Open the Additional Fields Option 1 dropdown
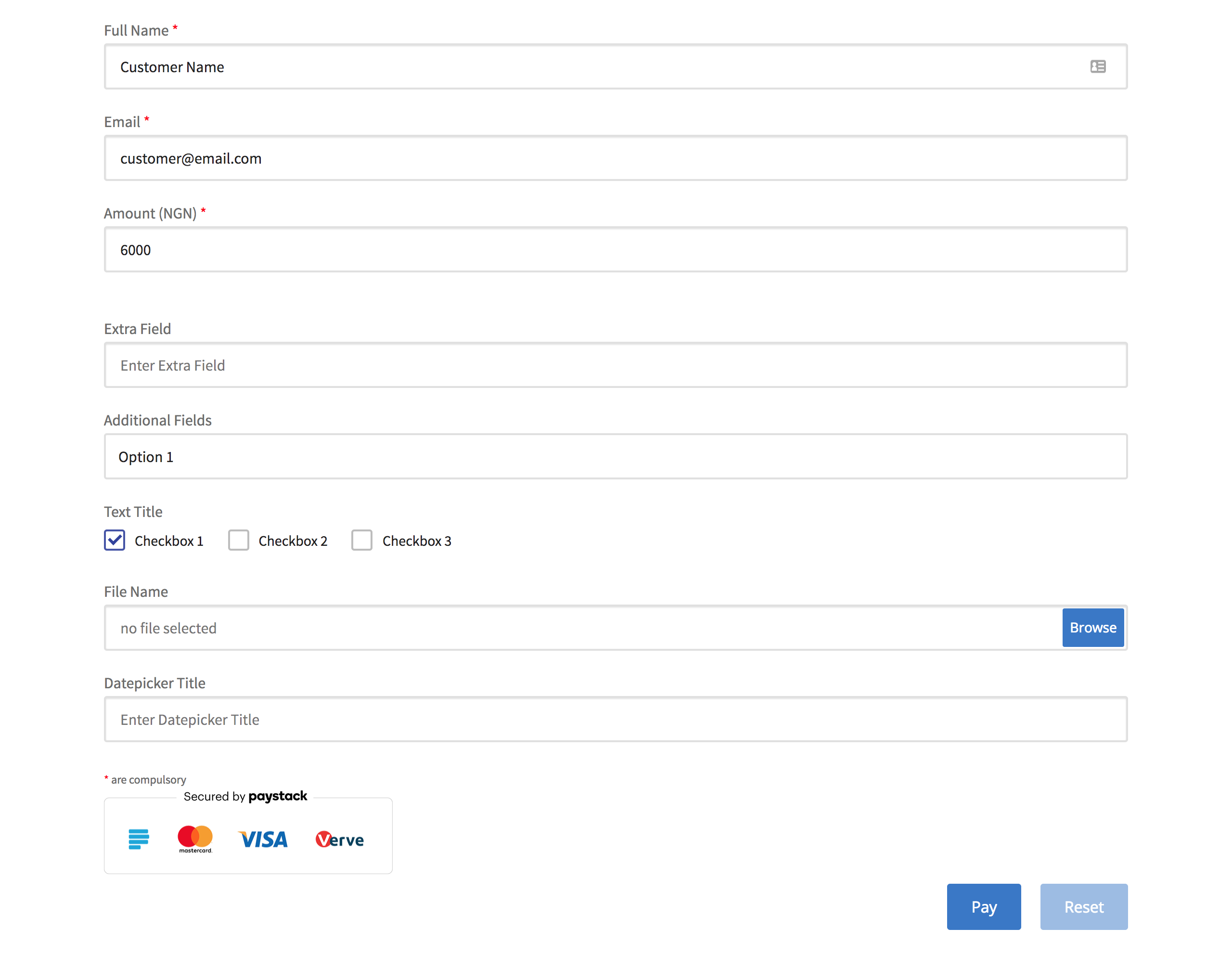1232x980 pixels. click(615, 457)
